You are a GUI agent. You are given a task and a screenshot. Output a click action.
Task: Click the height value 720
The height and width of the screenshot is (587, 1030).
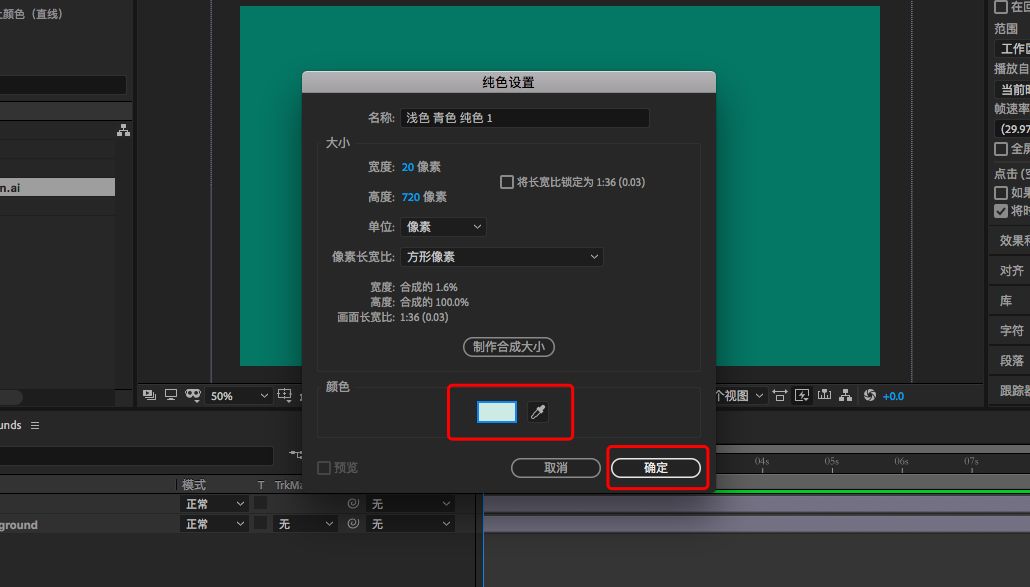pos(411,197)
